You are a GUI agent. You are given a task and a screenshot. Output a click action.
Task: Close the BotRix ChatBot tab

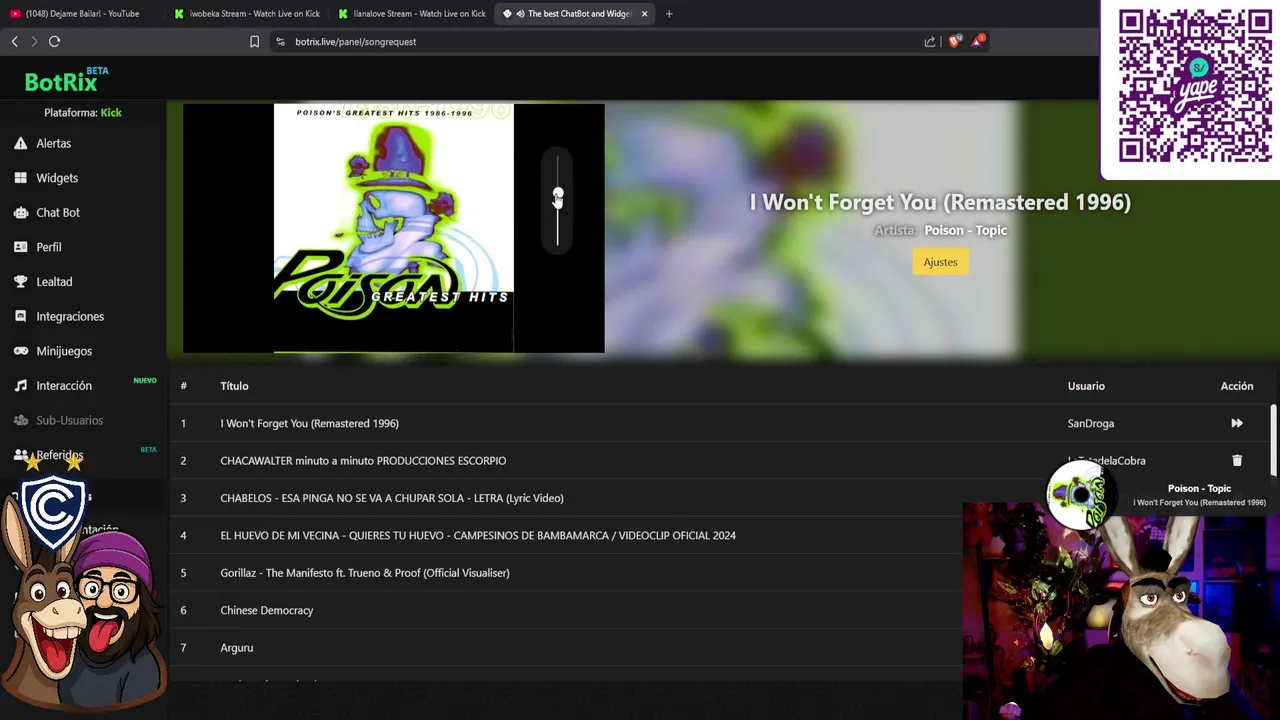[644, 14]
